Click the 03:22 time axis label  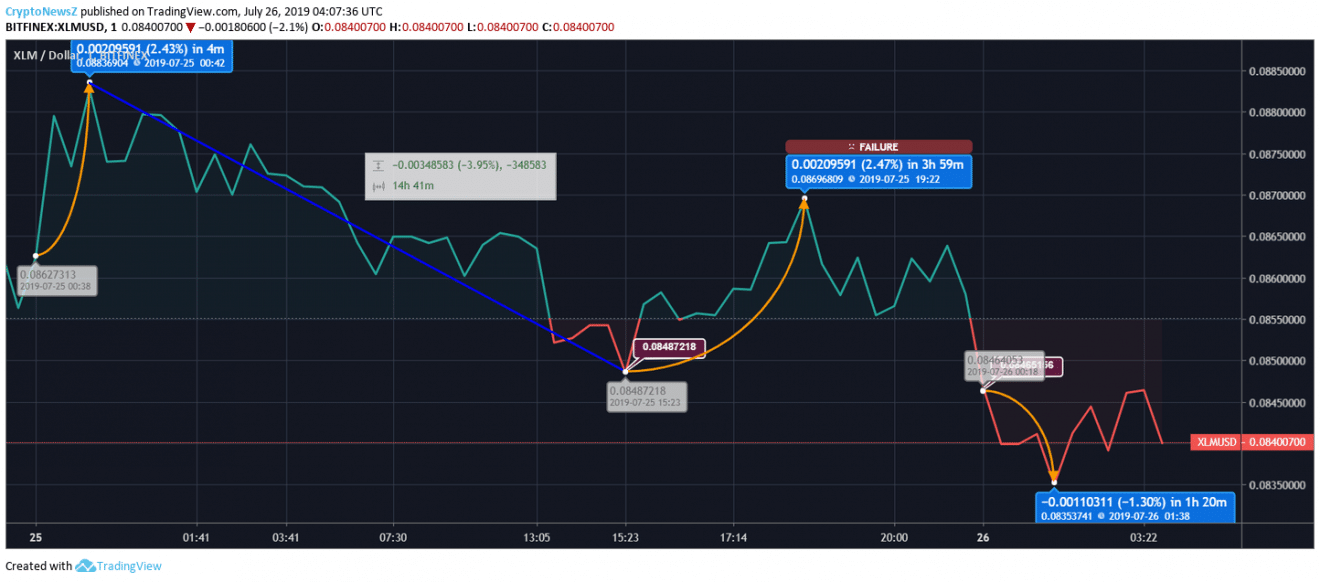(x=1144, y=537)
